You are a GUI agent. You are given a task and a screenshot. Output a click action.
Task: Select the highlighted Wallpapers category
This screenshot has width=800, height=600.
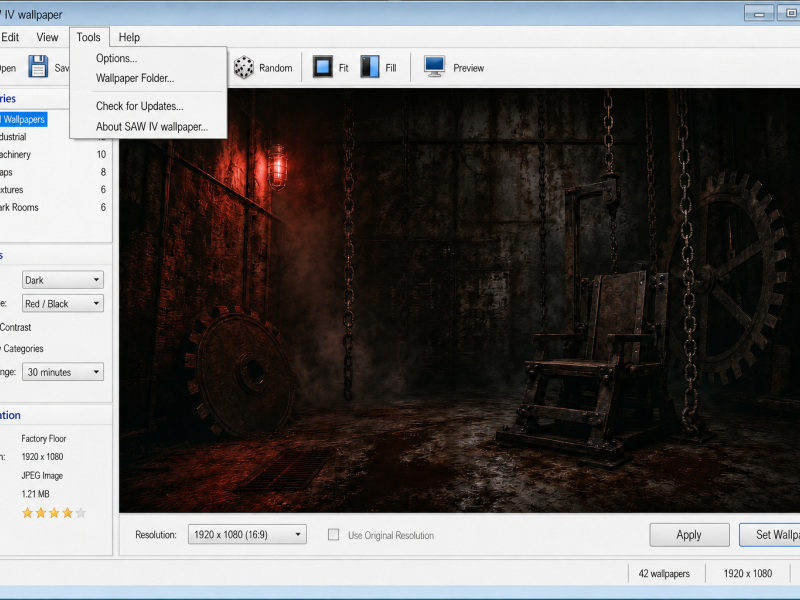tap(23, 119)
